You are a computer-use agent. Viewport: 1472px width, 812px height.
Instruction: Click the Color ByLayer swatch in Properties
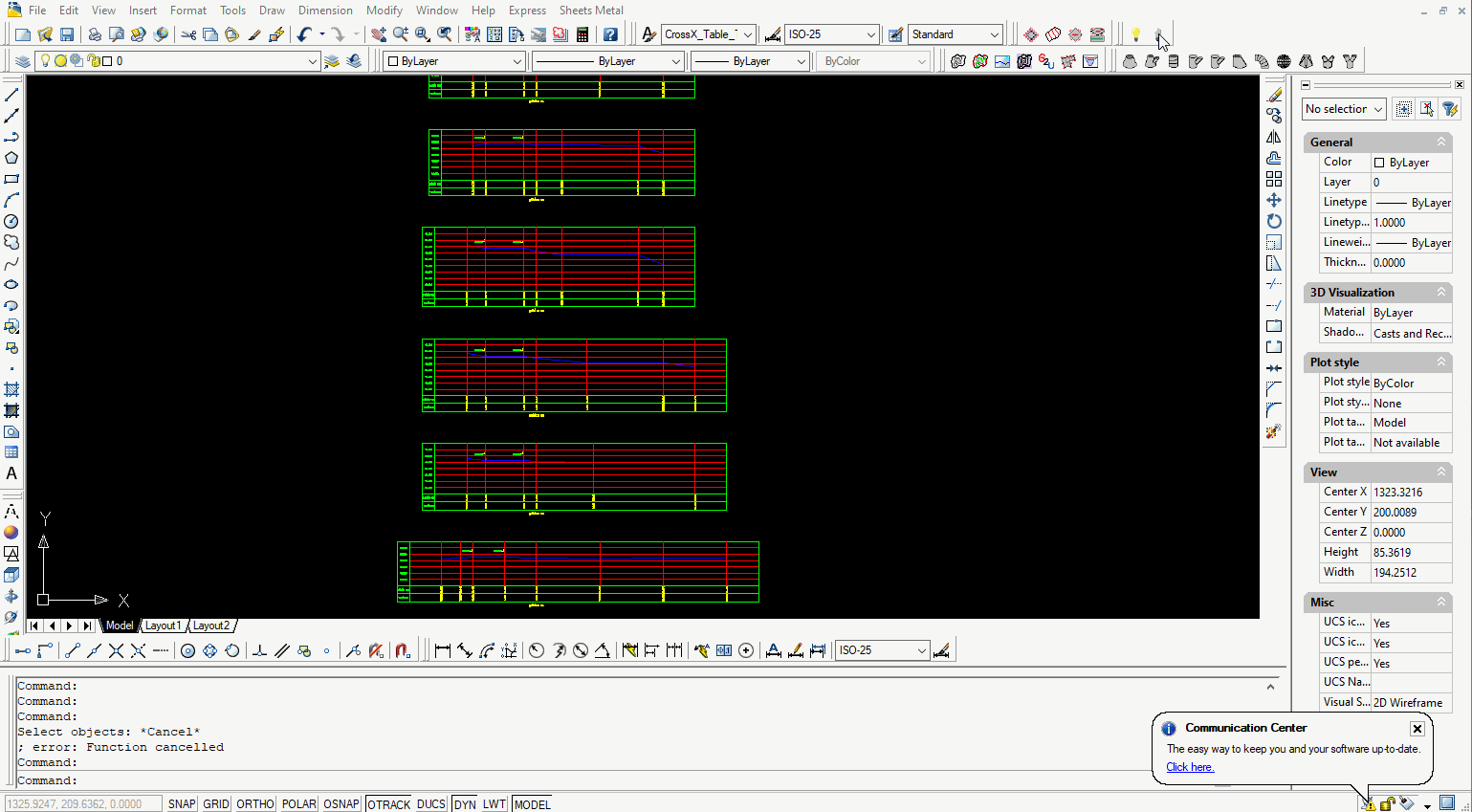pos(1379,163)
